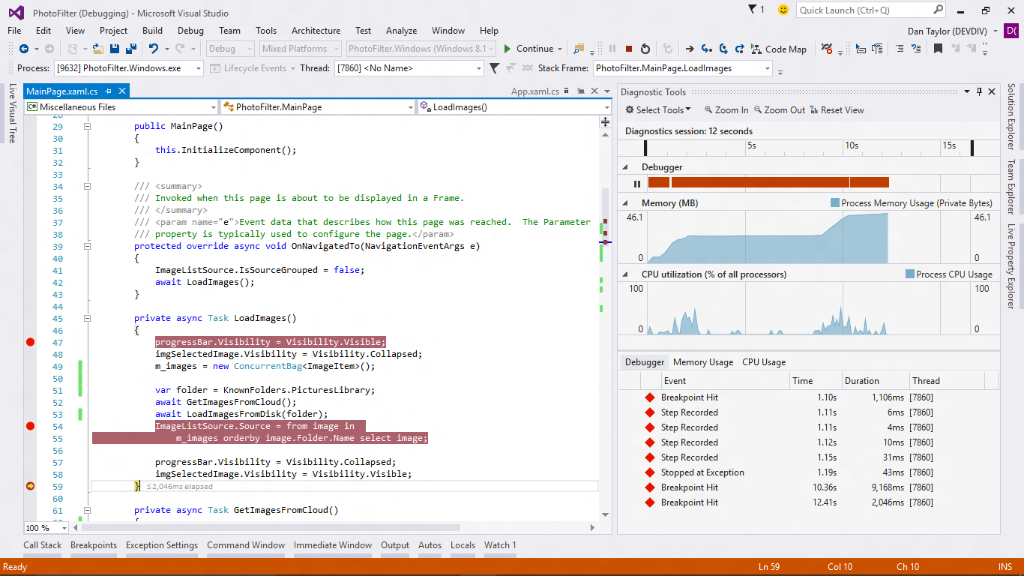Switch to the CPU Usage tab
Image resolution: width=1024 pixels, height=576 pixels.
pos(763,362)
